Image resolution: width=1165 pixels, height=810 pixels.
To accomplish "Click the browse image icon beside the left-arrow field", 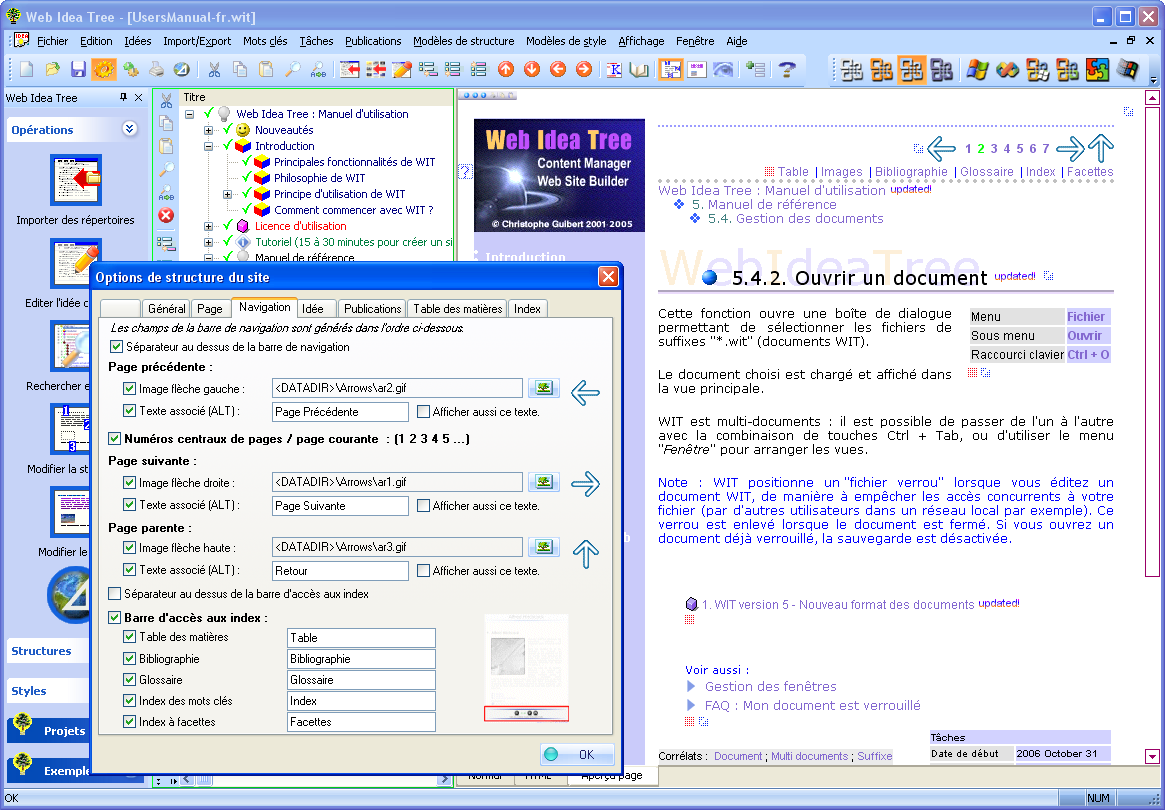I will coord(543,387).
